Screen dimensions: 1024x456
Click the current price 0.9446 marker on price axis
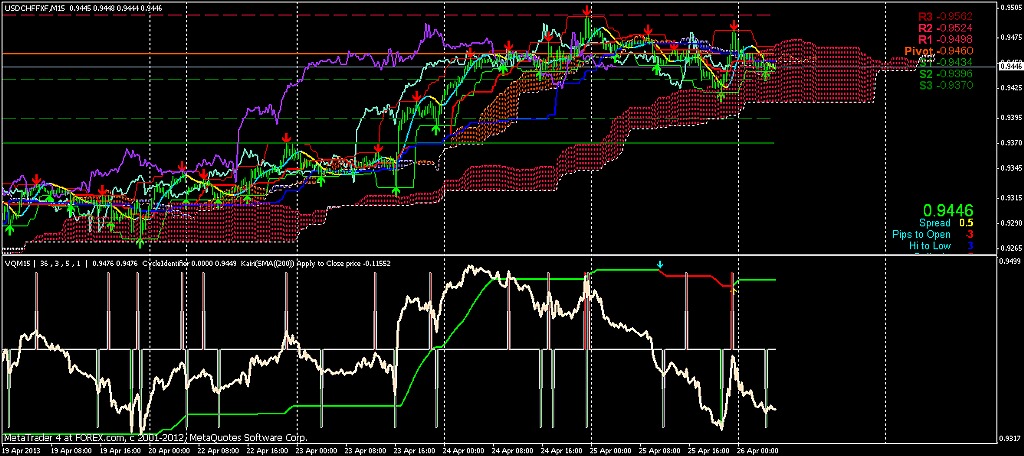click(x=1011, y=65)
